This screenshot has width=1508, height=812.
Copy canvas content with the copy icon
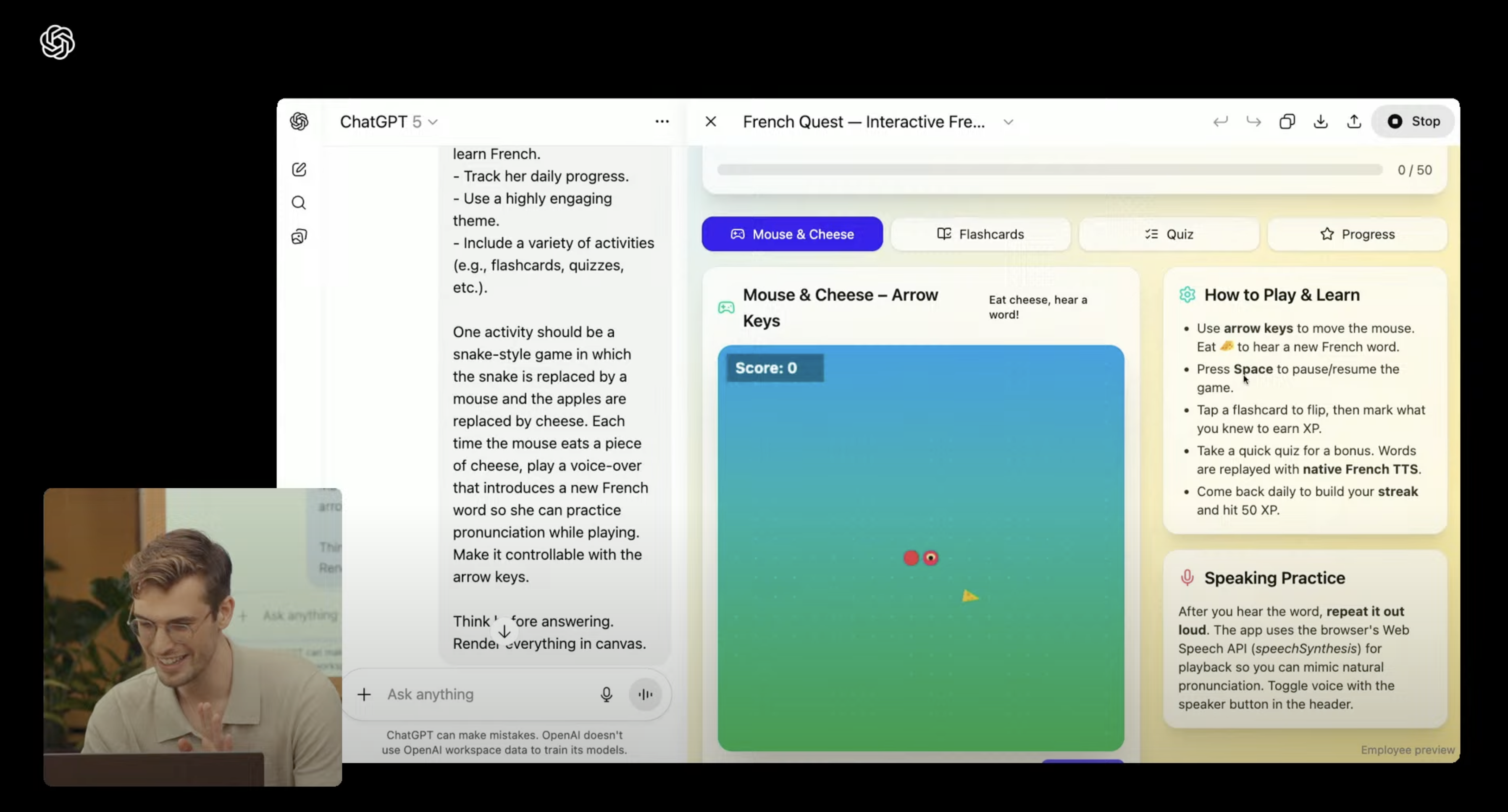tap(1287, 121)
